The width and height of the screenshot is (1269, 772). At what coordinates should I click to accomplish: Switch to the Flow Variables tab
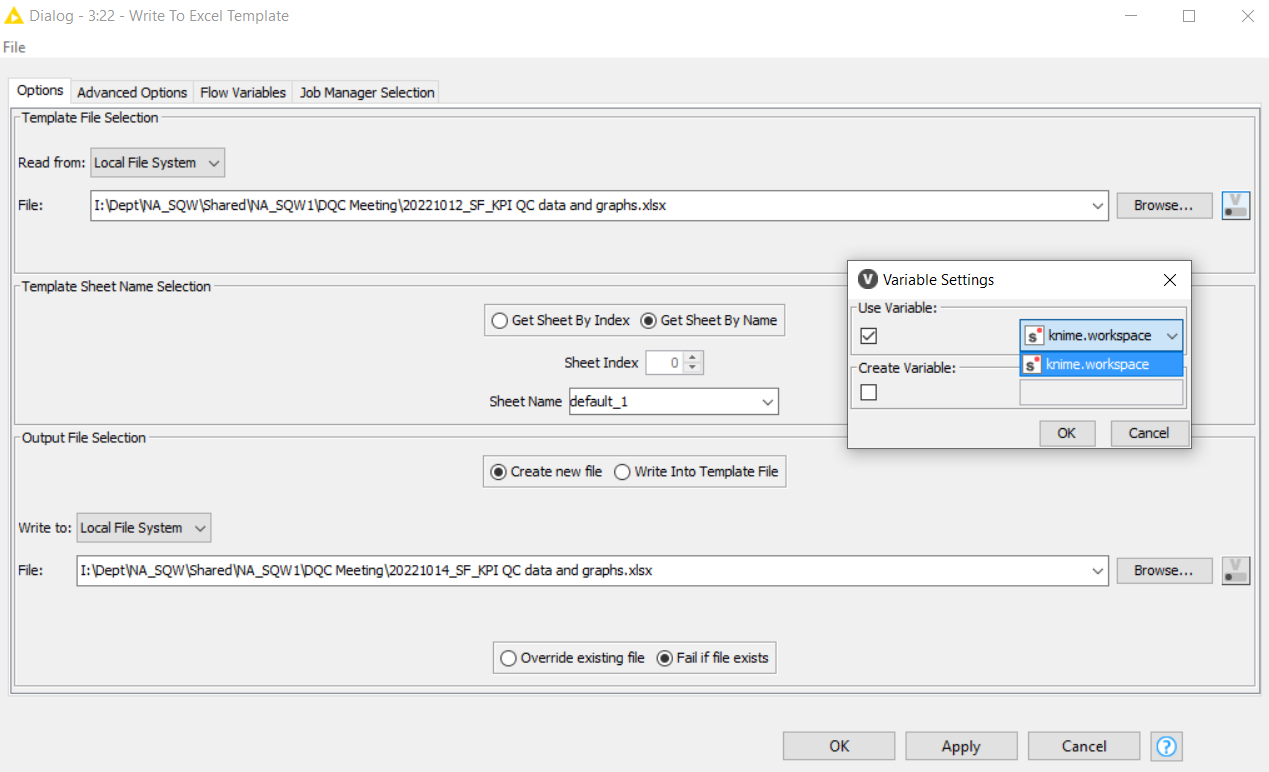click(243, 92)
